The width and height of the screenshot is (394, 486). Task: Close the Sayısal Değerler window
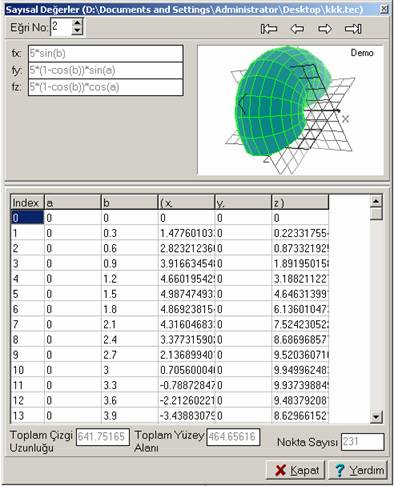(384, 9)
